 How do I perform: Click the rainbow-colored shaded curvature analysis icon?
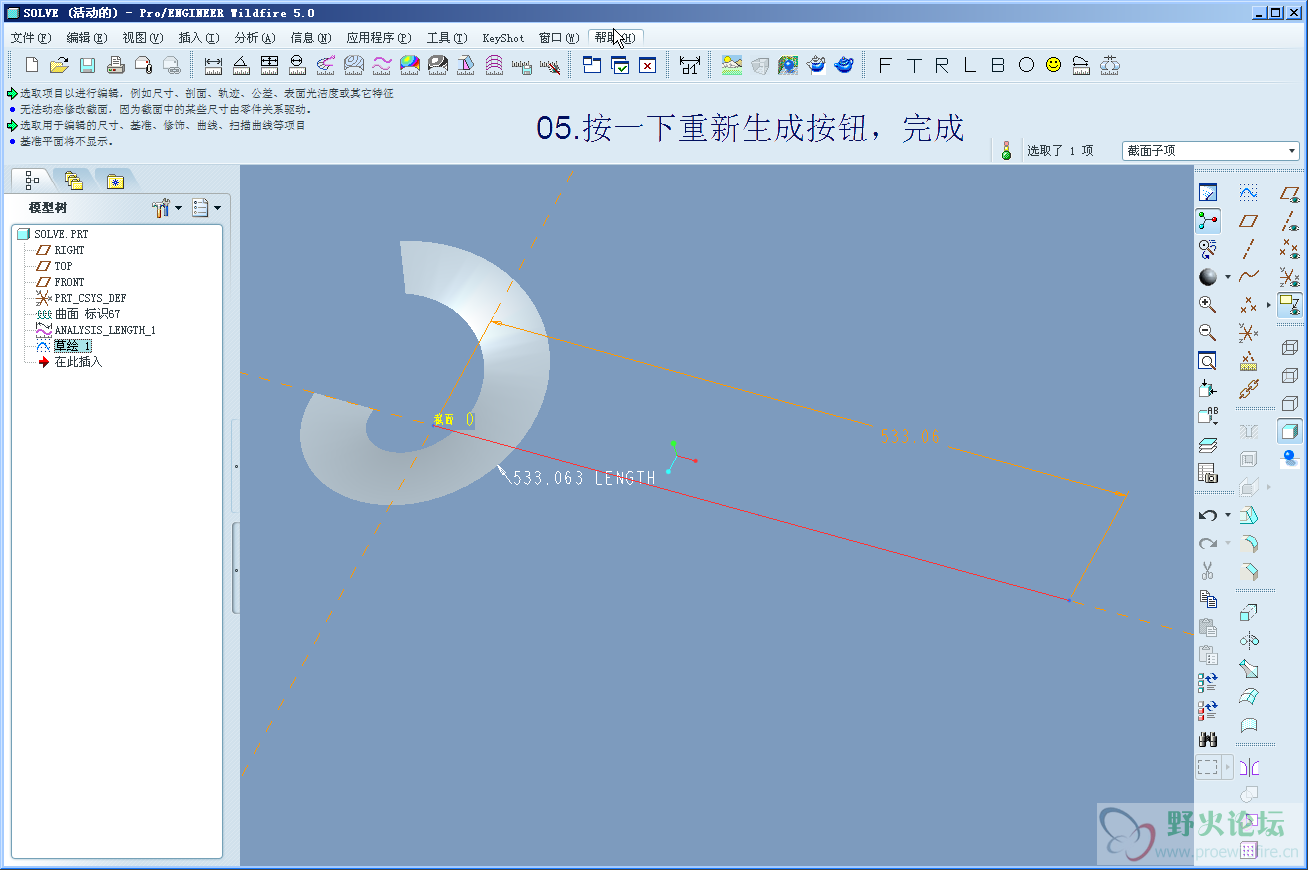click(x=409, y=65)
